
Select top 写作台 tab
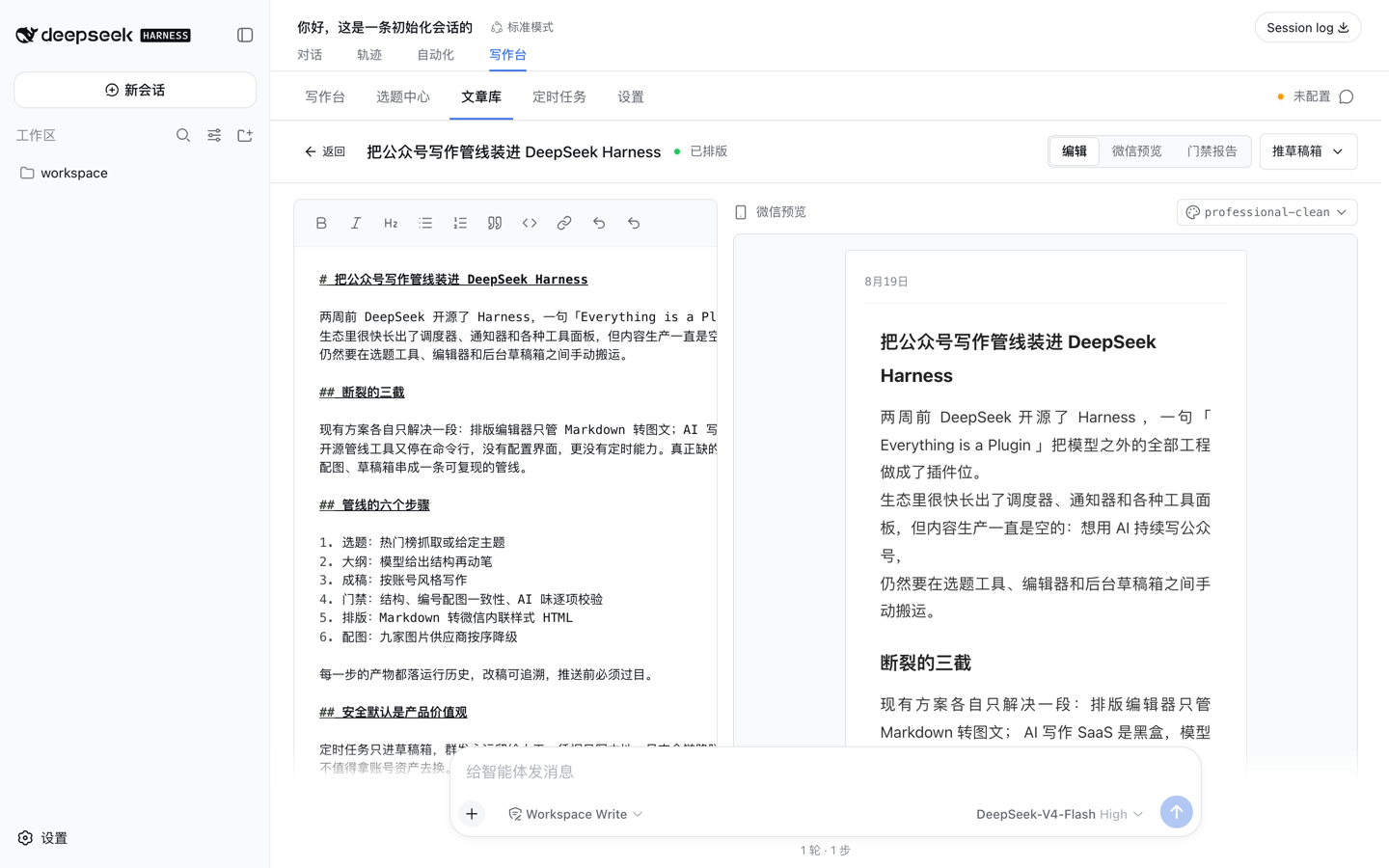pos(507,55)
